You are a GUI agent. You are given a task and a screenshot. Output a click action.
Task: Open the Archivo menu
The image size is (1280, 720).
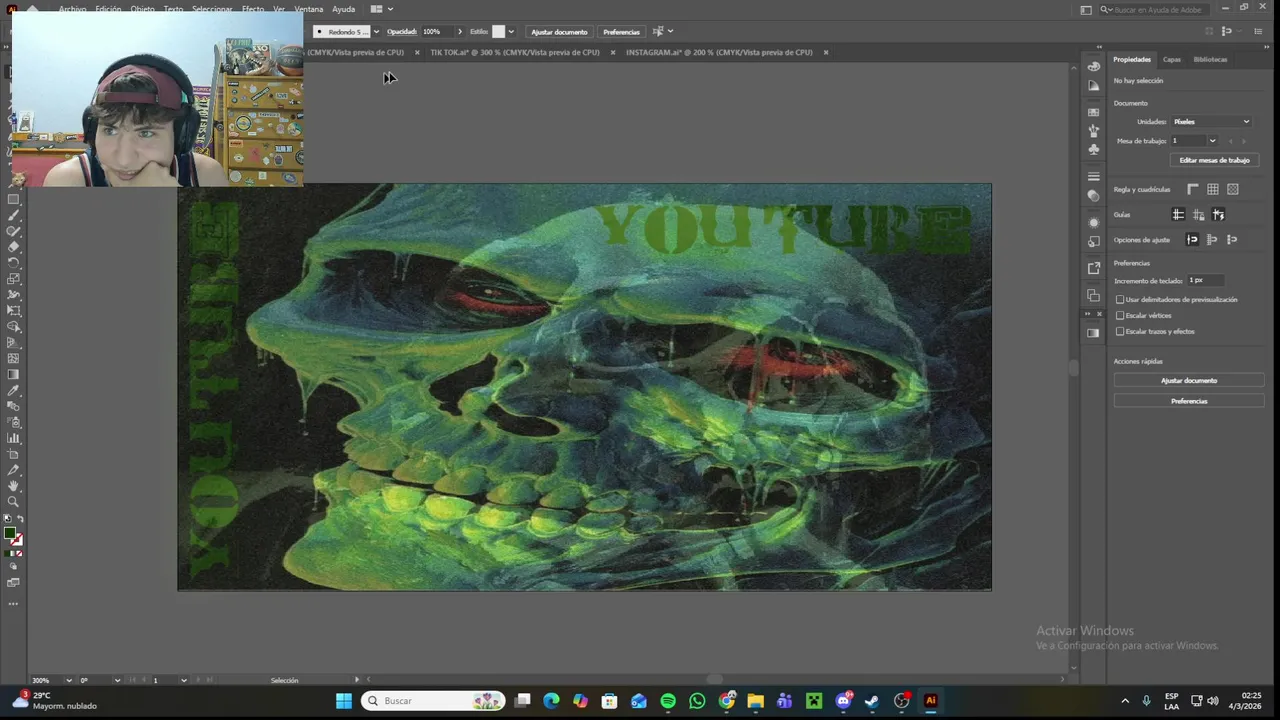coord(72,9)
